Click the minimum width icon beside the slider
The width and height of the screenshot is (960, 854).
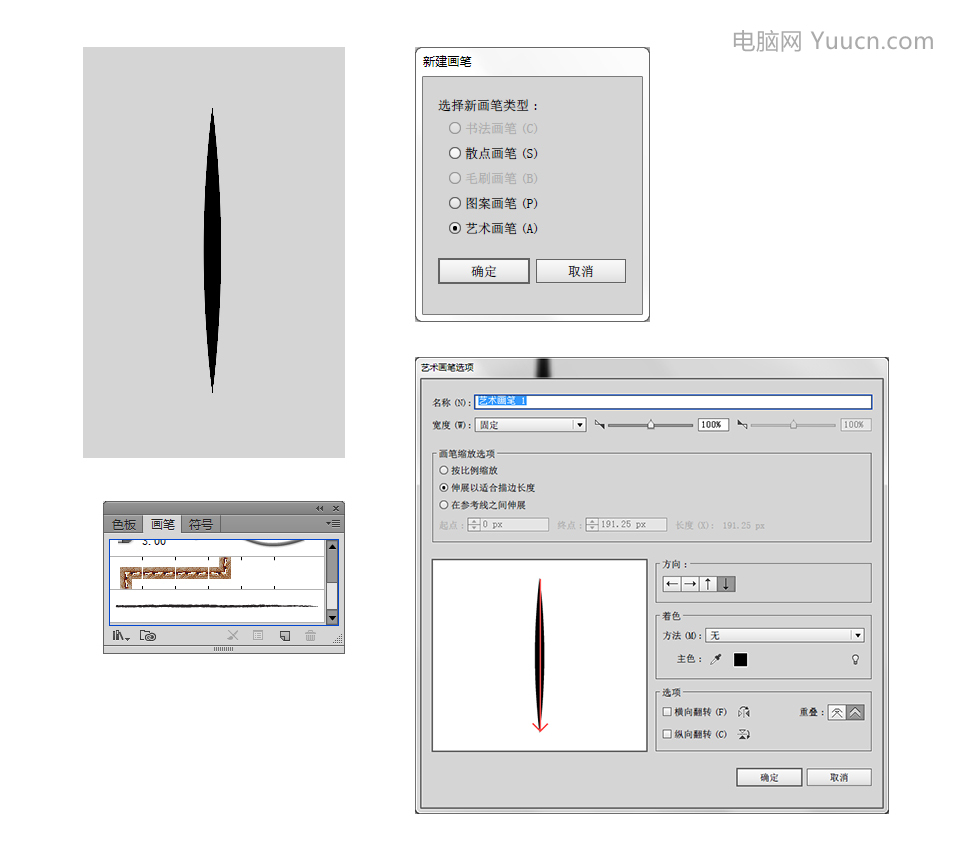coord(599,425)
